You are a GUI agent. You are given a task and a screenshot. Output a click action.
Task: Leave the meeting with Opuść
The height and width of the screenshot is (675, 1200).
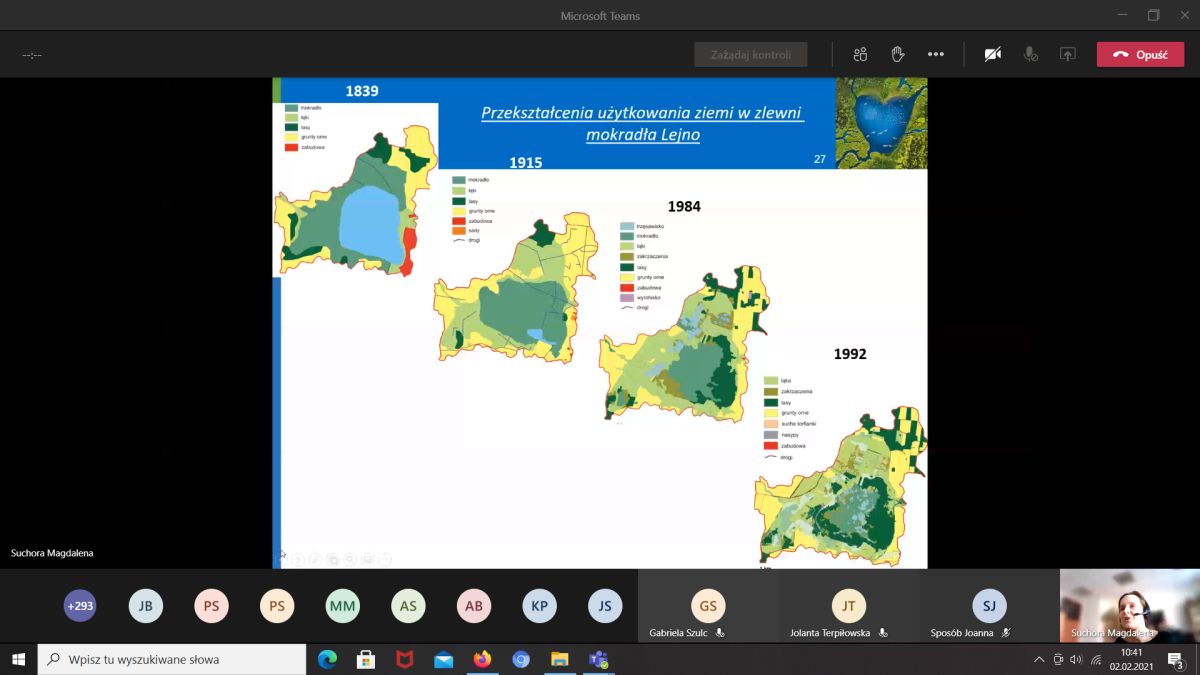coord(1140,55)
